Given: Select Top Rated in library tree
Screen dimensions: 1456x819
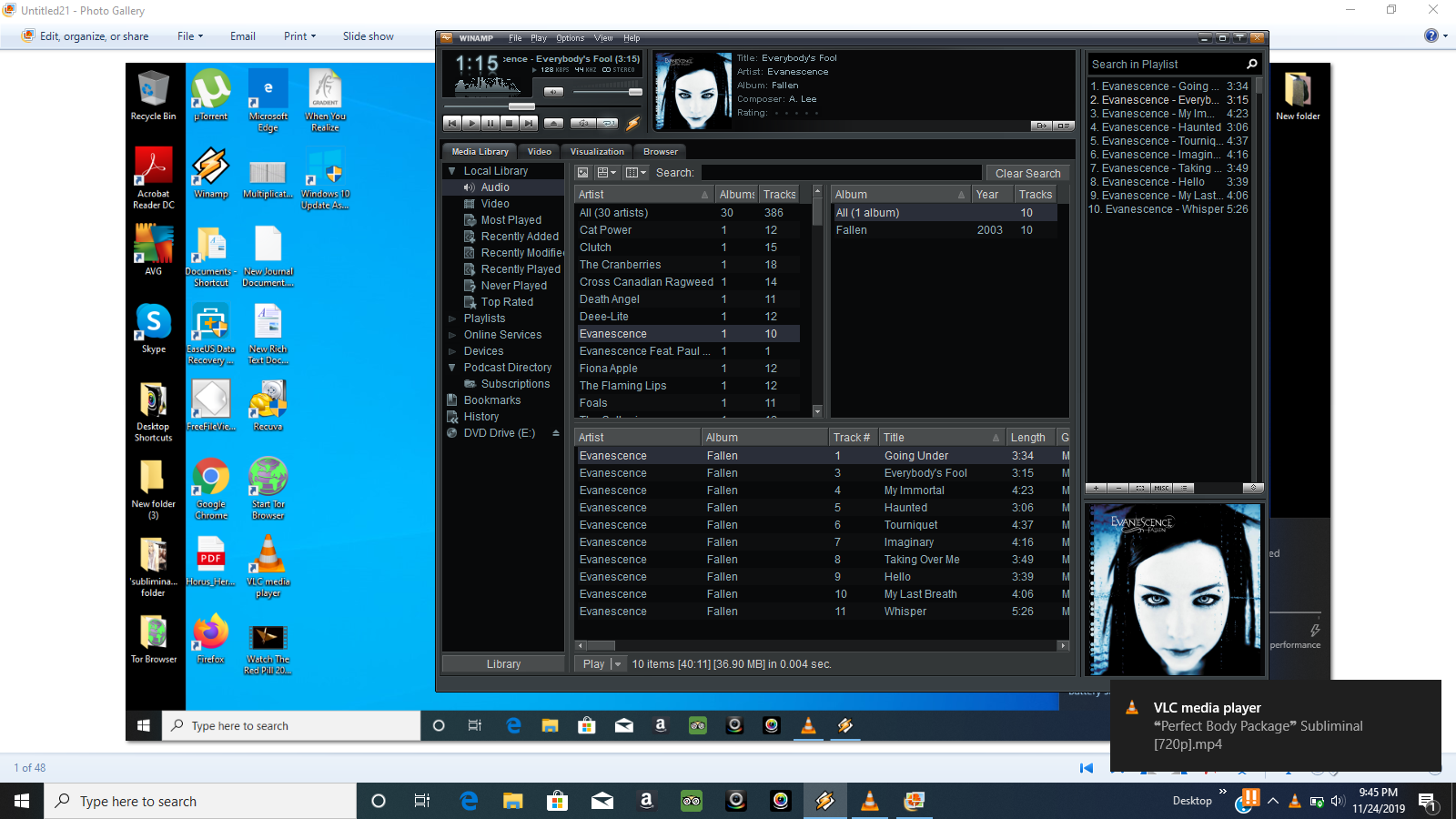Looking at the screenshot, I should [x=507, y=302].
